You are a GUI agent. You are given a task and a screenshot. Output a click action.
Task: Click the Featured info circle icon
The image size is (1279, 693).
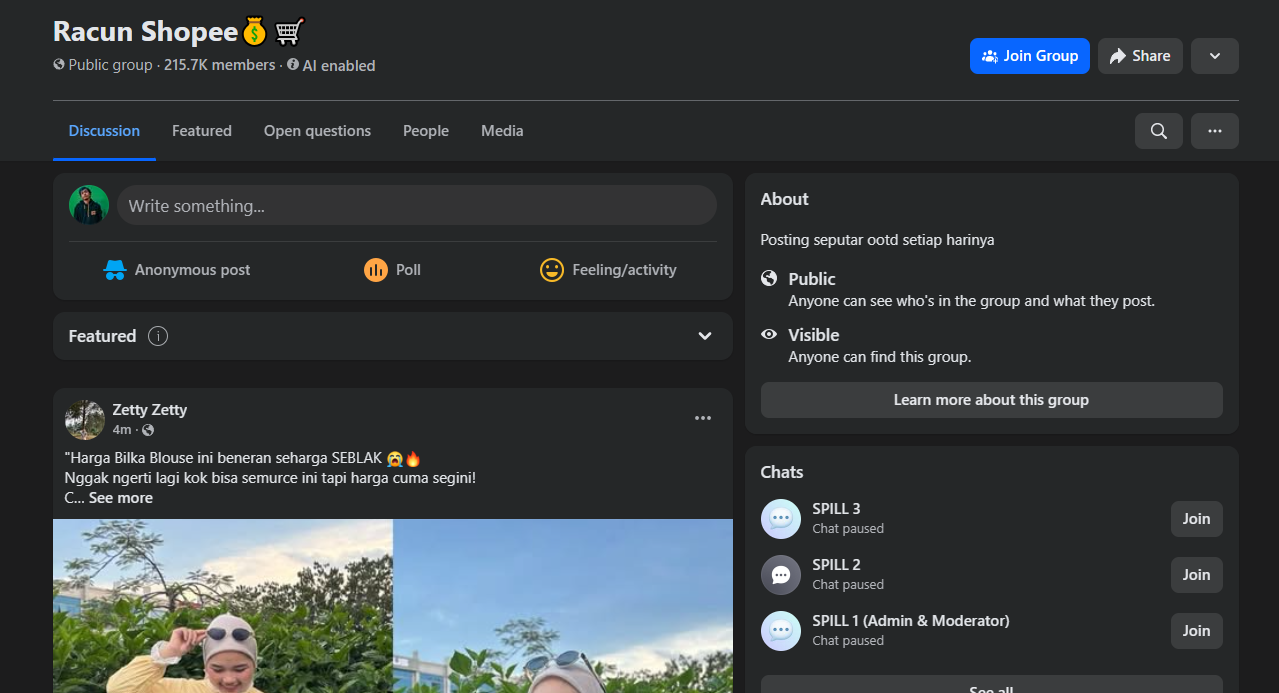[158, 336]
